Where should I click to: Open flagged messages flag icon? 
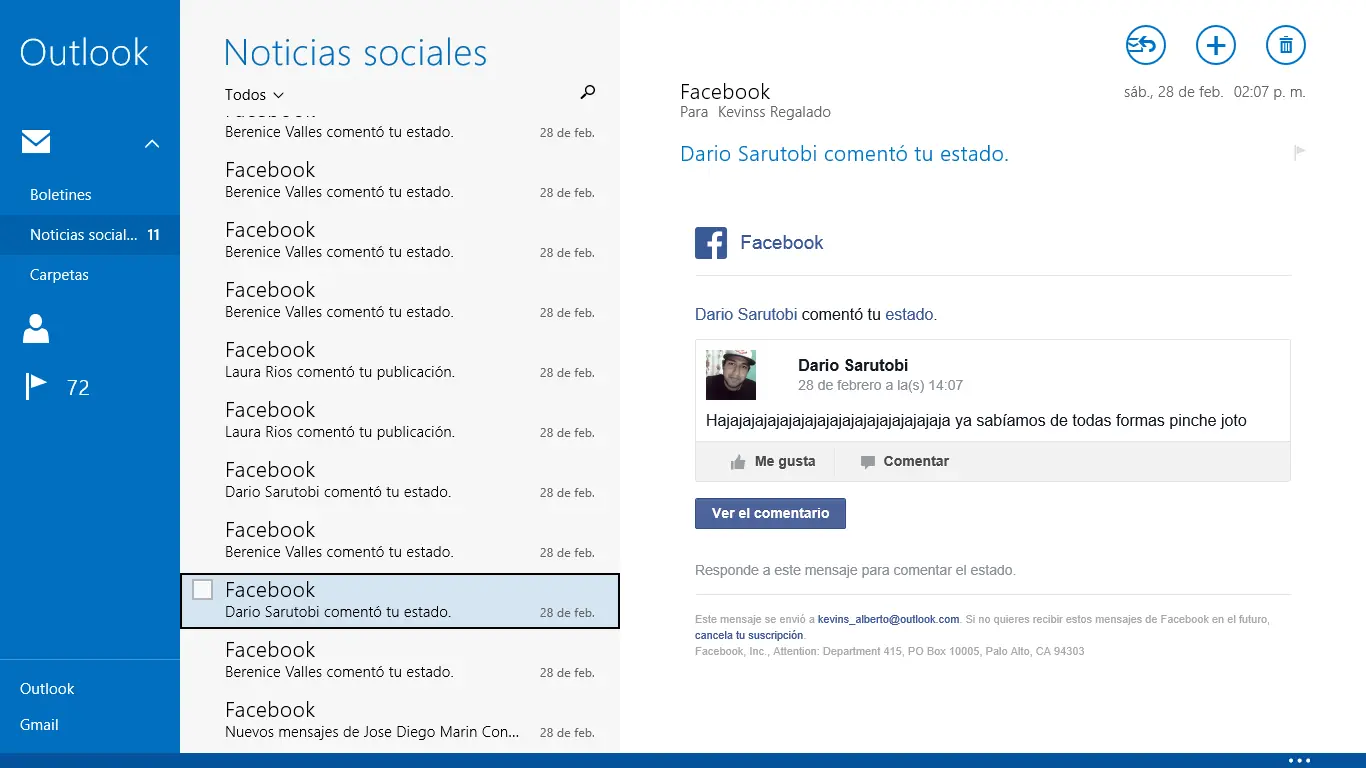pyautogui.click(x=36, y=386)
